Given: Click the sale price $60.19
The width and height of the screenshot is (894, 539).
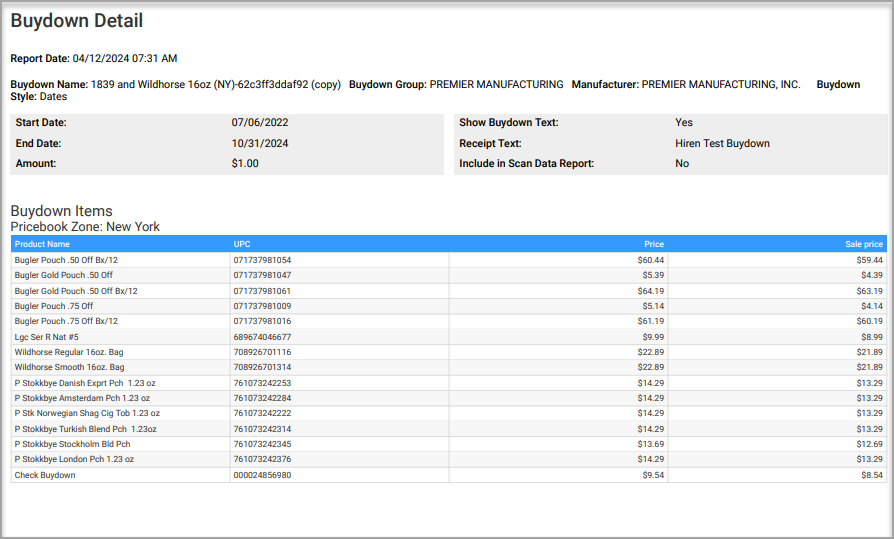Looking at the screenshot, I should coord(869,321).
